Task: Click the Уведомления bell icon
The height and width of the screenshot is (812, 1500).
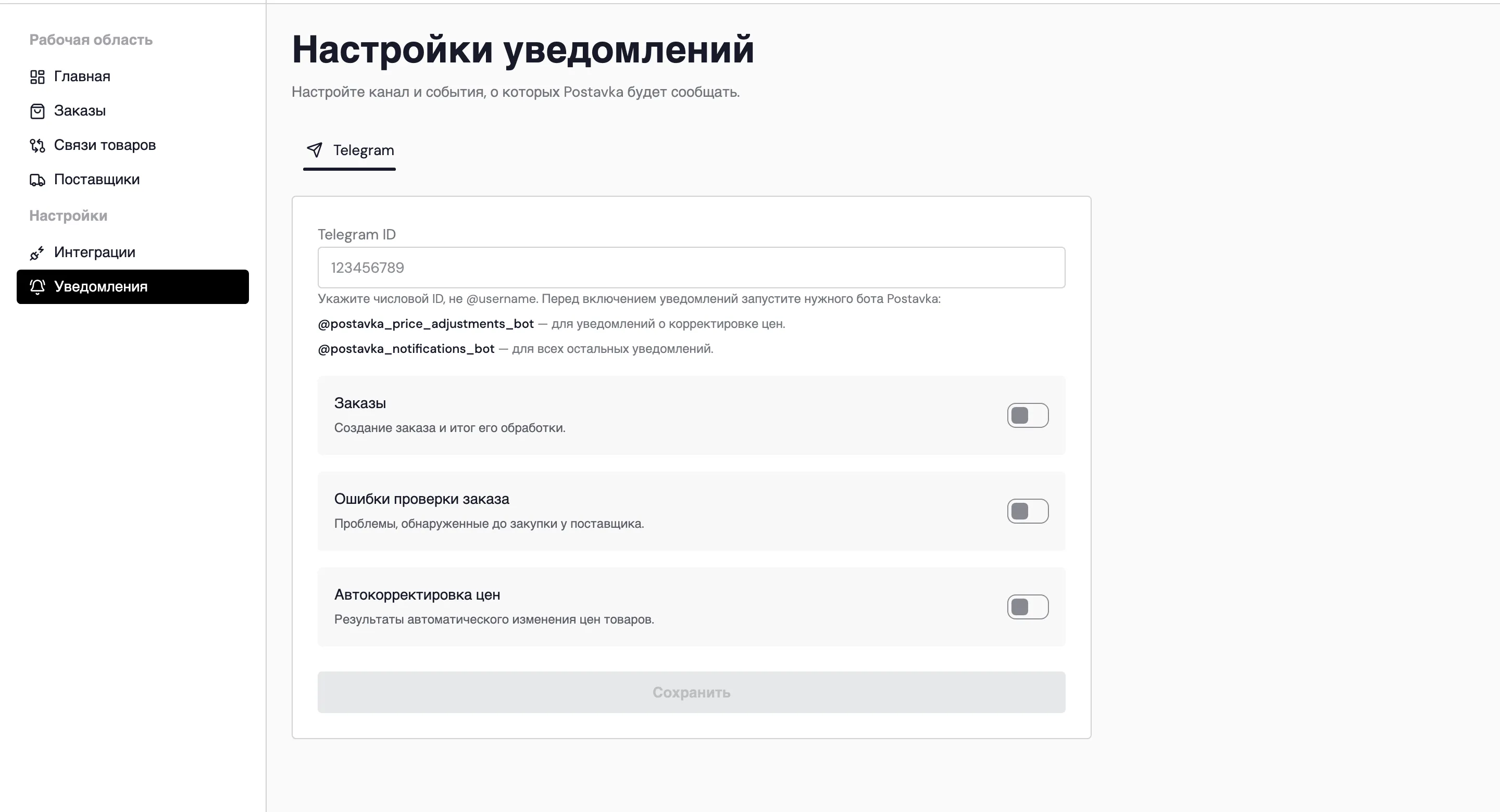Action: tap(37, 286)
